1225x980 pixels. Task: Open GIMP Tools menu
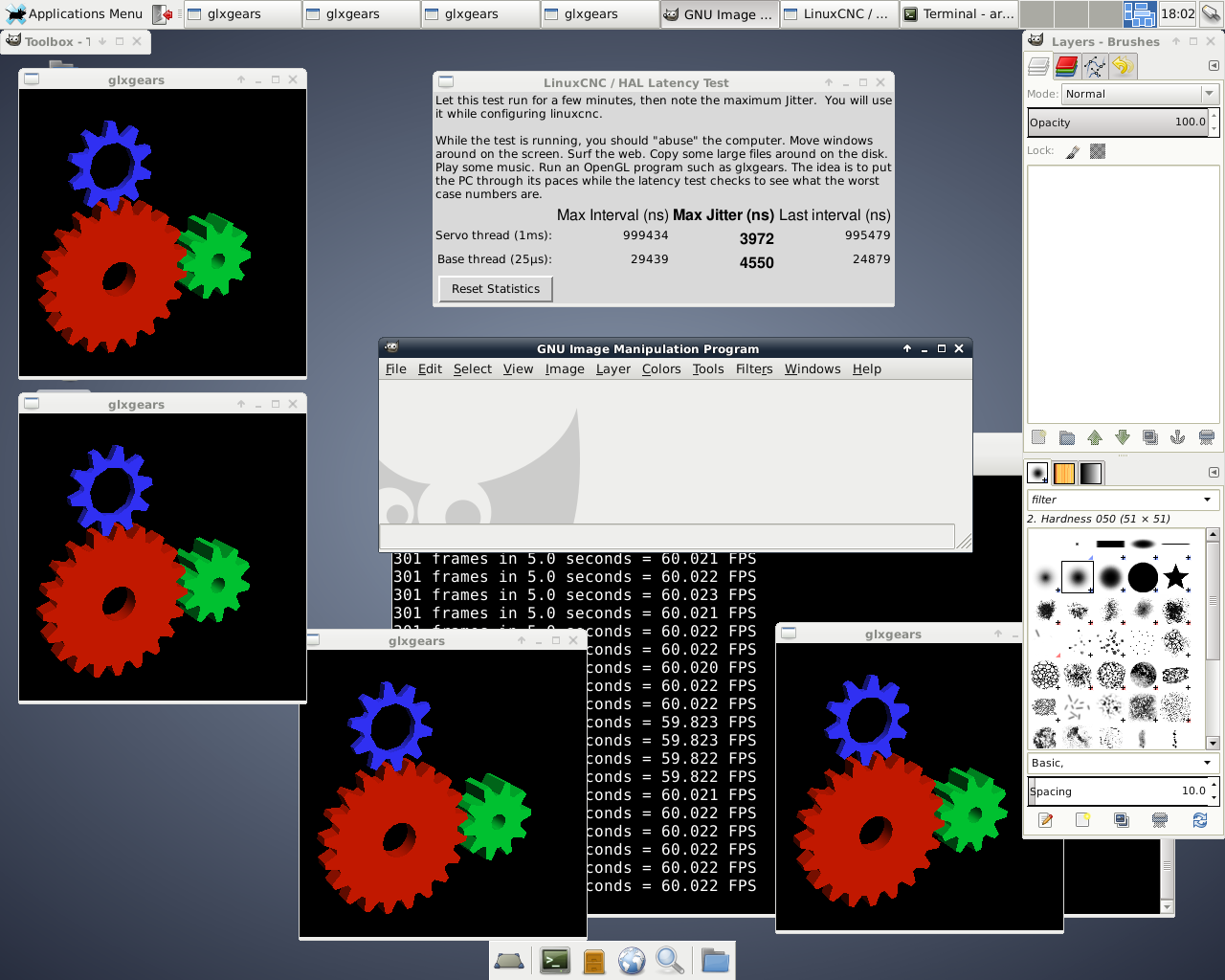[x=708, y=369]
